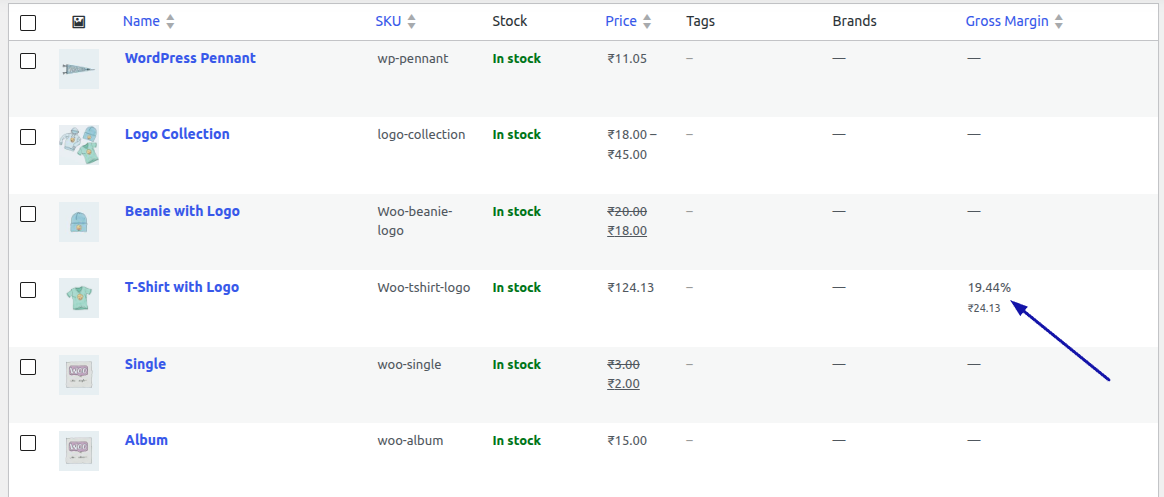Open the Beanie with Logo product
This screenshot has width=1164, height=497.
182,211
